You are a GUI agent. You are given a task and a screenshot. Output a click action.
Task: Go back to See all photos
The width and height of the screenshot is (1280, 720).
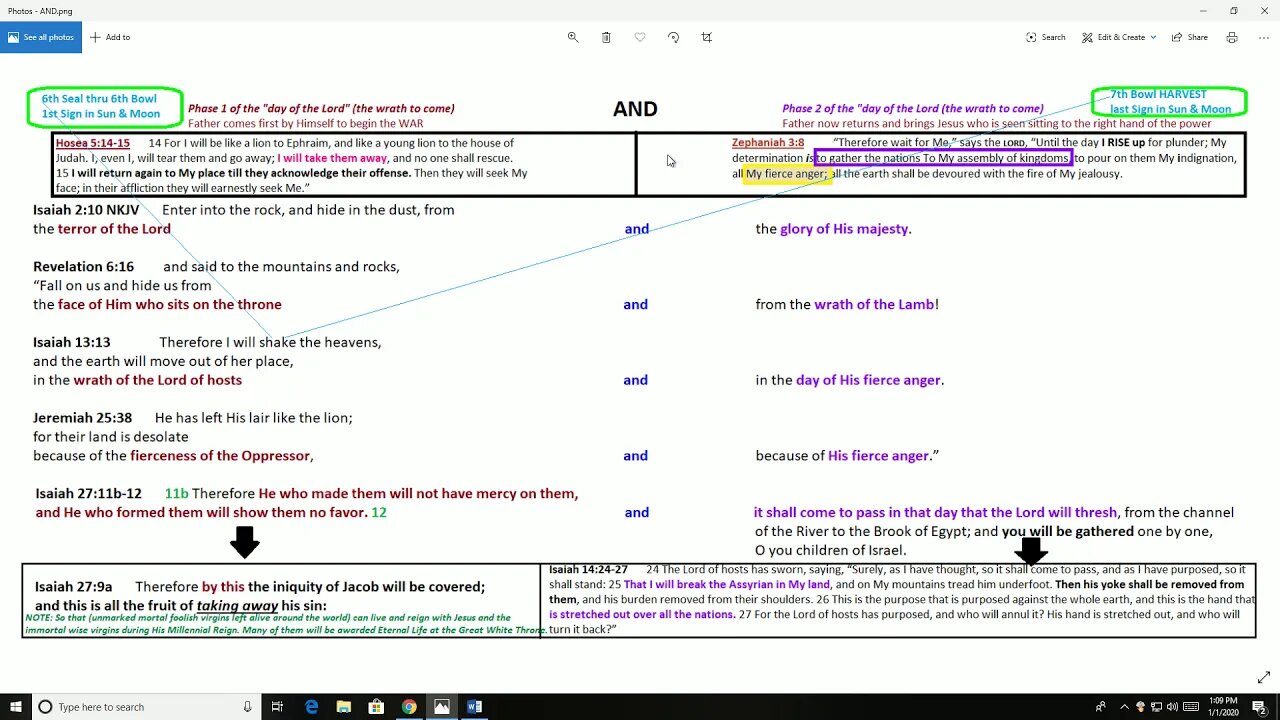[41, 37]
